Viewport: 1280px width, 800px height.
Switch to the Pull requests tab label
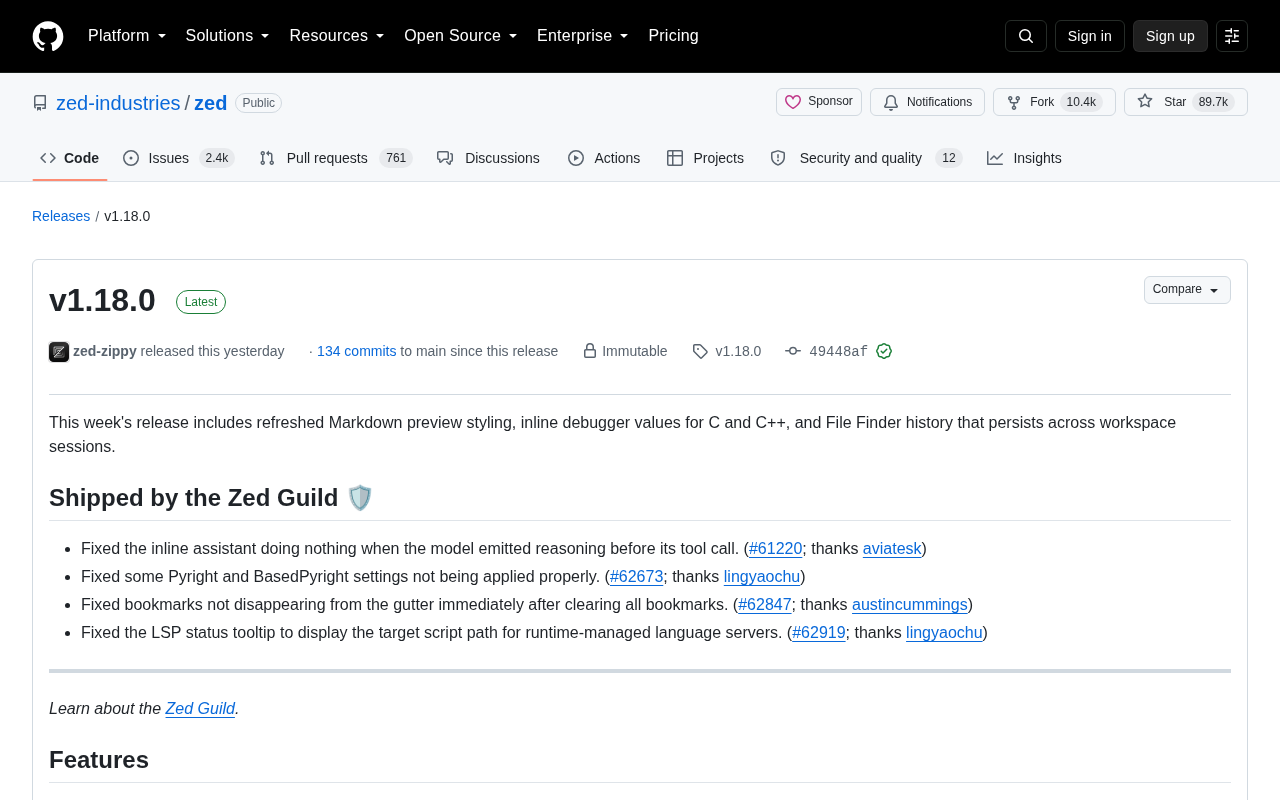[x=327, y=158]
